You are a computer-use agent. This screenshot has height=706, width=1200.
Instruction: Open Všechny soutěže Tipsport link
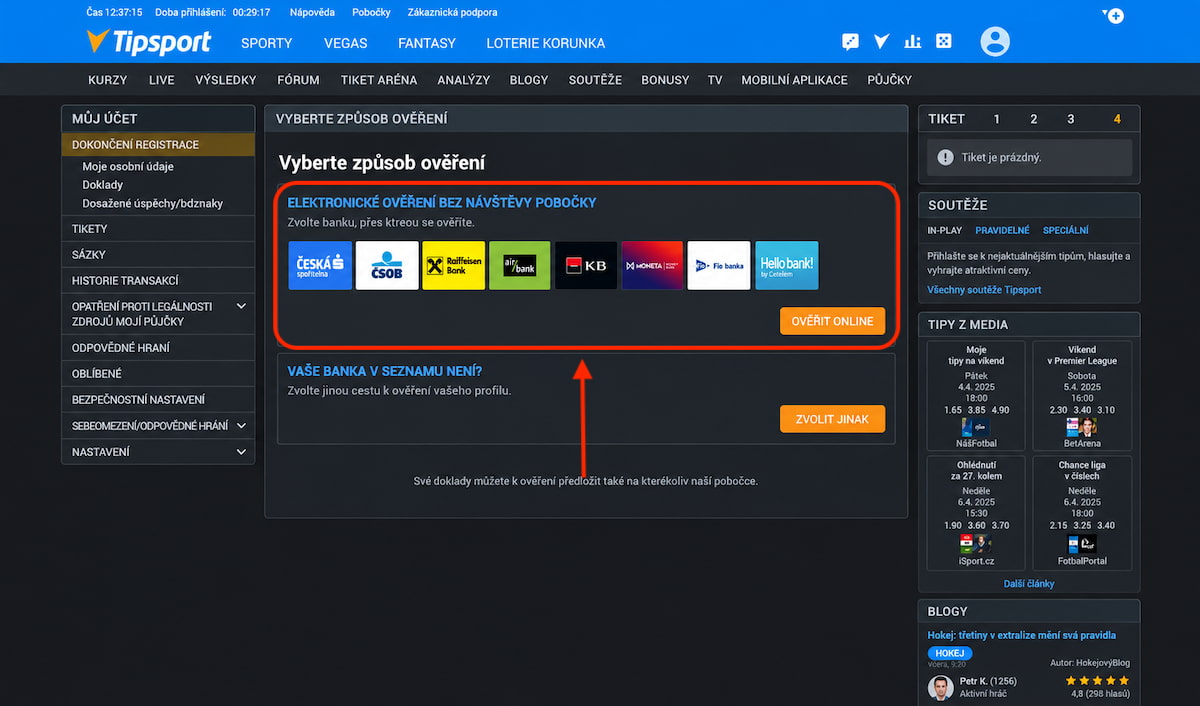click(x=984, y=290)
